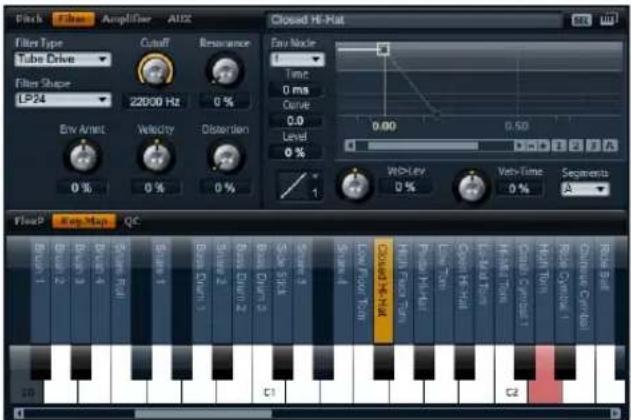Select the Side Stick key map column
Screen dimensions: 631x420
click(283, 290)
